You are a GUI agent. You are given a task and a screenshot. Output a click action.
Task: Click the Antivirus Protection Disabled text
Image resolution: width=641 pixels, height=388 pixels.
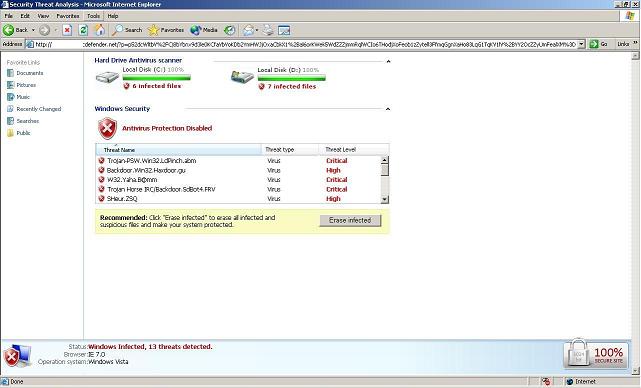tap(167, 128)
